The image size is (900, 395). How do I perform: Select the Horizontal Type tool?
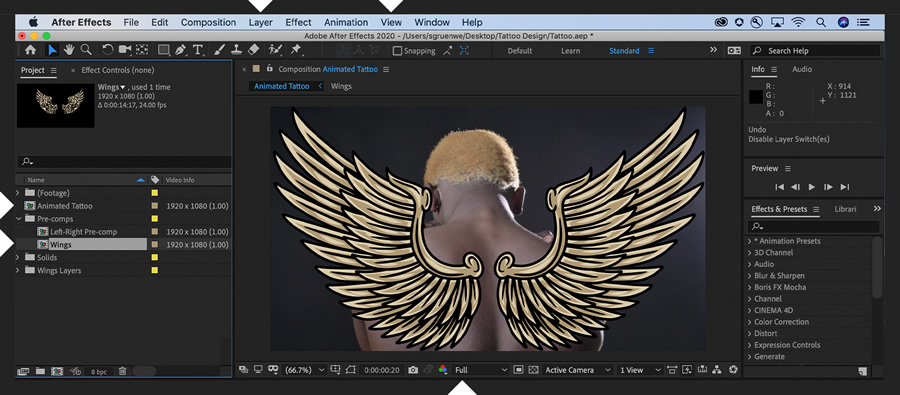[x=197, y=50]
